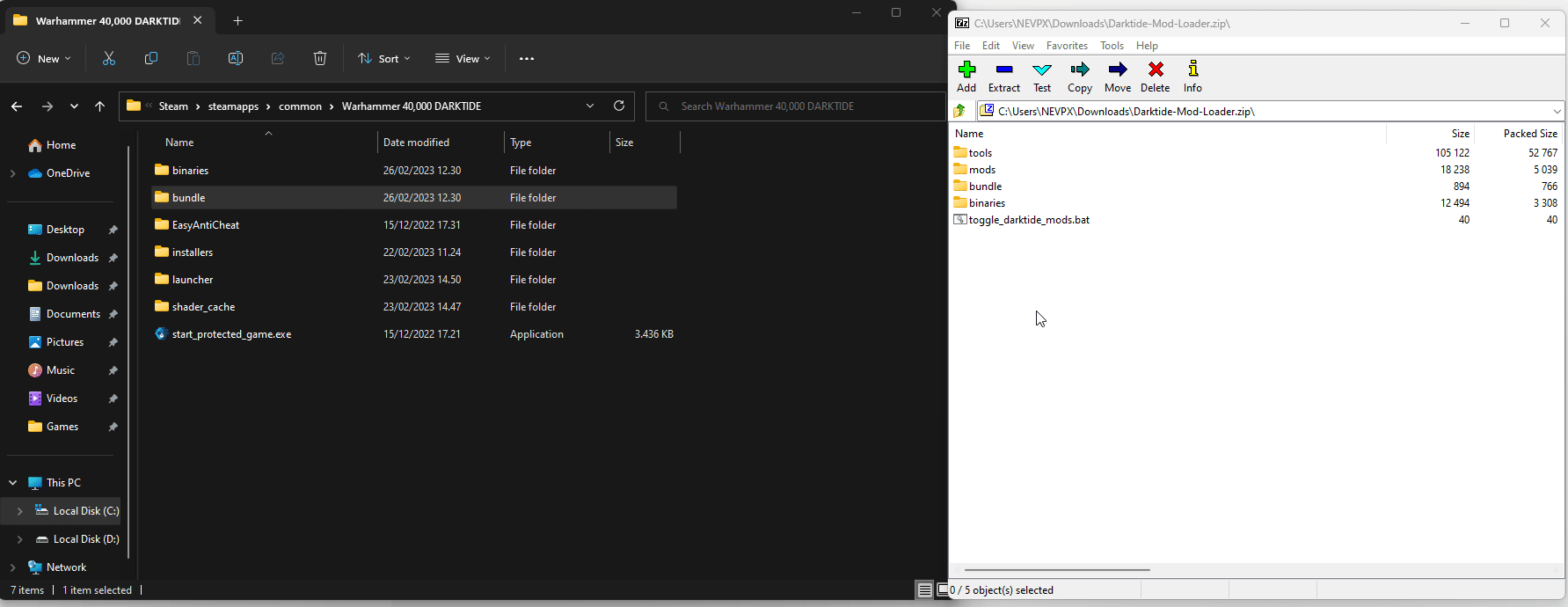Expand Local Disk (C:) tree node
Screen dimensions: 1568x607
pos(19,511)
